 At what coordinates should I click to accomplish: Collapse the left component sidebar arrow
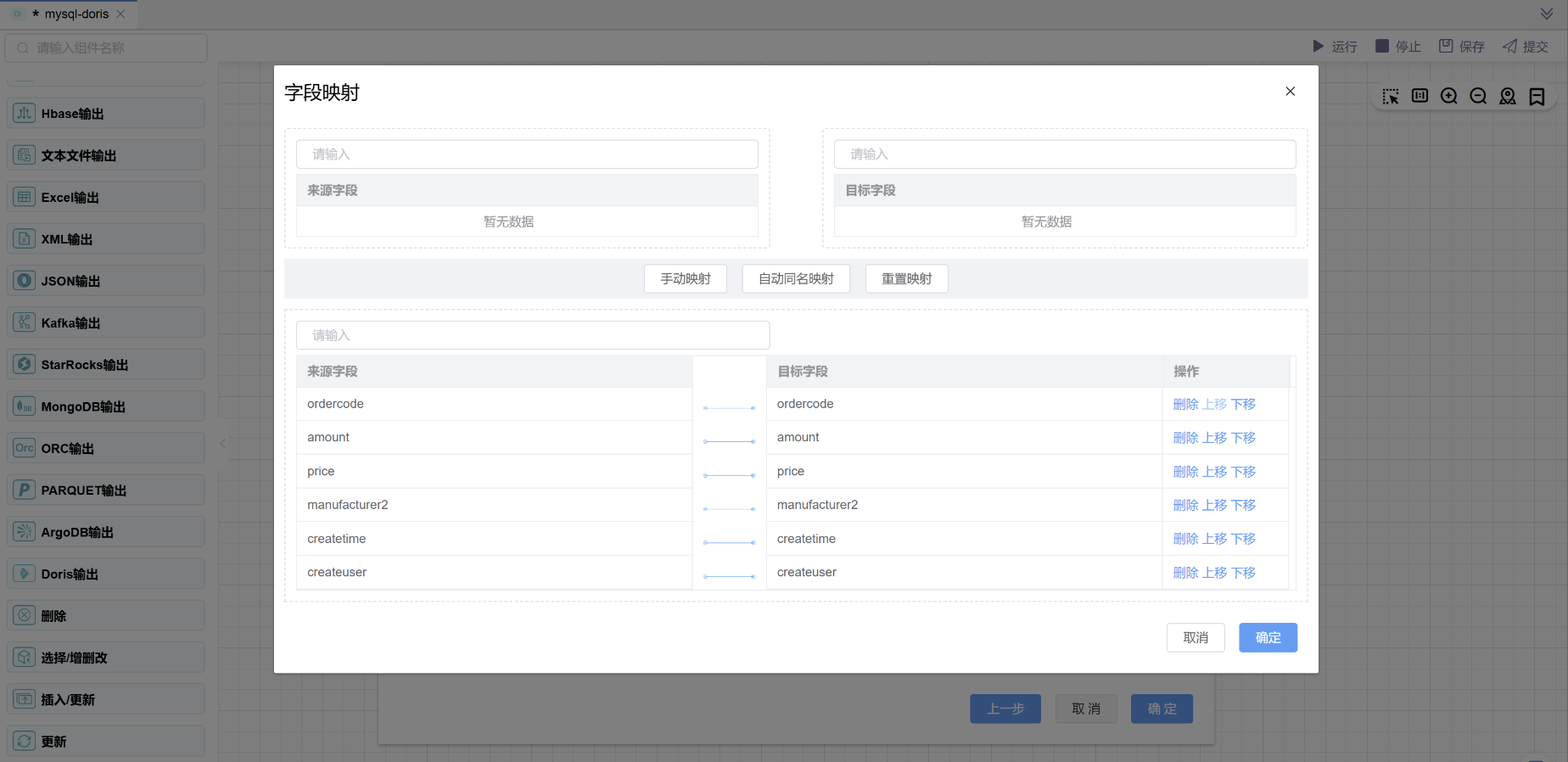coord(223,443)
